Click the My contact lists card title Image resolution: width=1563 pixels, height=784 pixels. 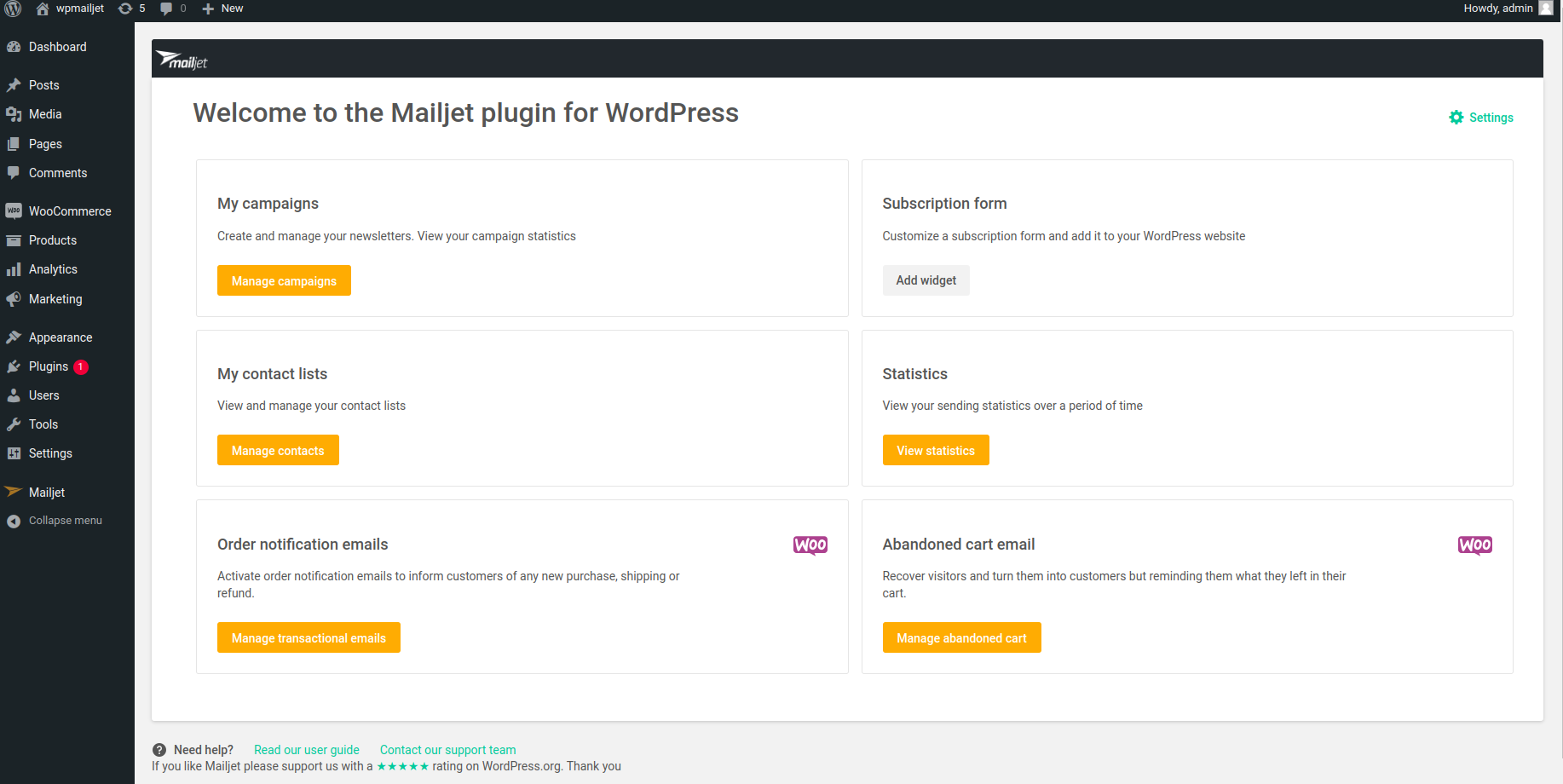pos(272,374)
